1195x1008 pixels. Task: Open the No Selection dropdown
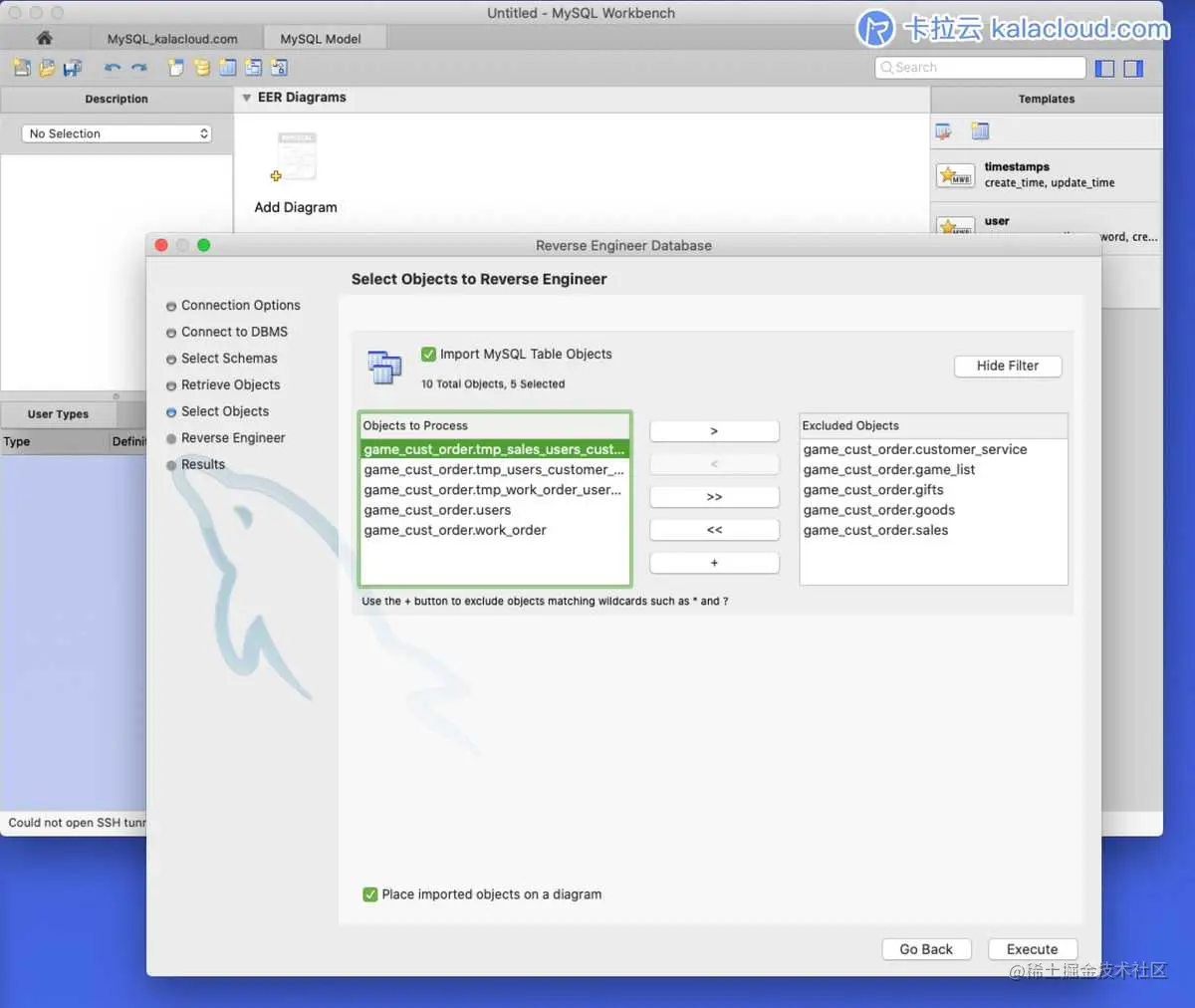(117, 133)
